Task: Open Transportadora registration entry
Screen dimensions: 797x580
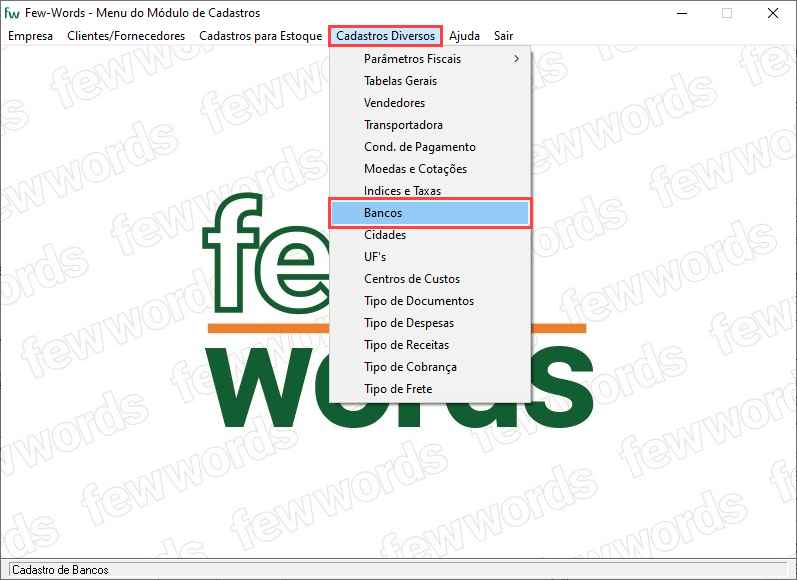Action: (430, 125)
